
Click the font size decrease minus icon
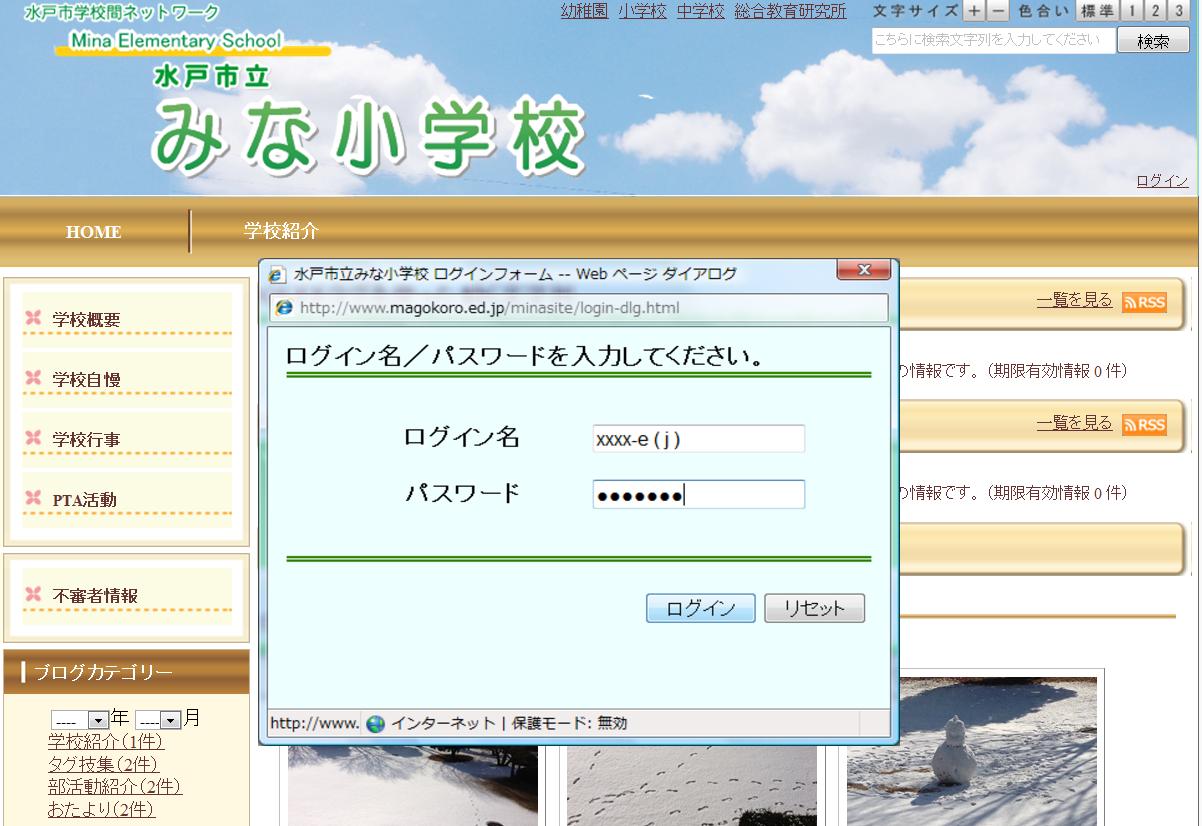[998, 11]
